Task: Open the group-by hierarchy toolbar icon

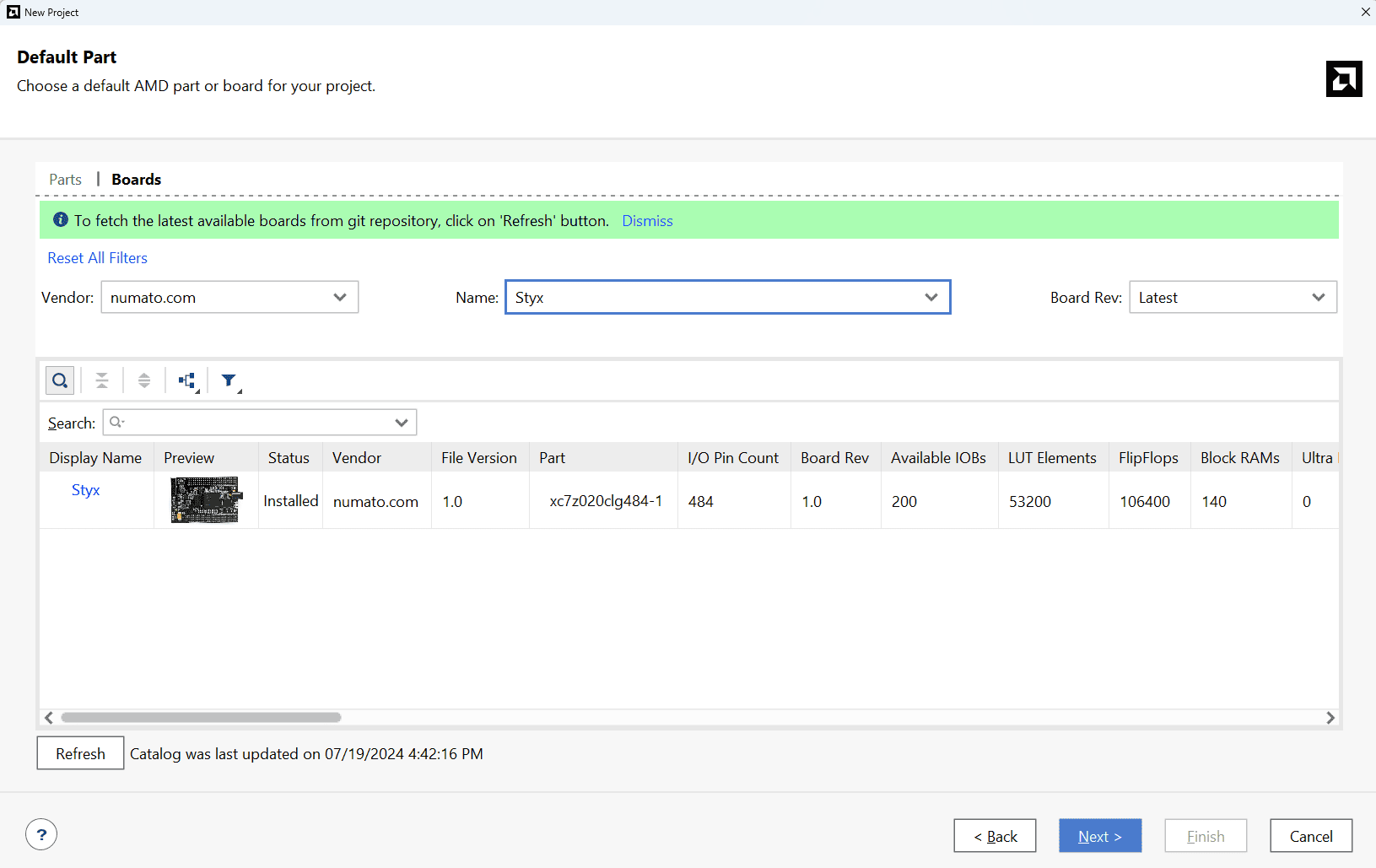Action: (187, 380)
